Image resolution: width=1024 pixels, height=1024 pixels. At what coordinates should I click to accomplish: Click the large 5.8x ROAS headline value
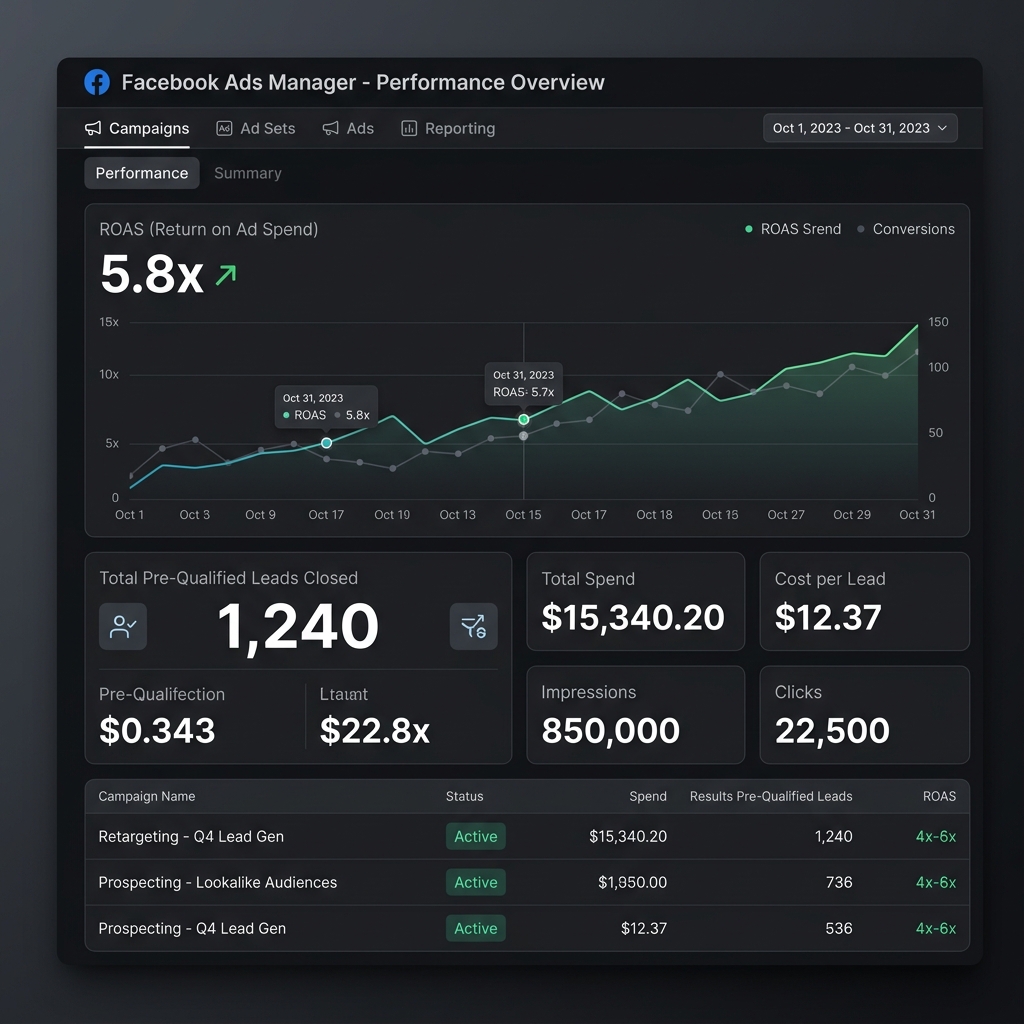coord(152,274)
